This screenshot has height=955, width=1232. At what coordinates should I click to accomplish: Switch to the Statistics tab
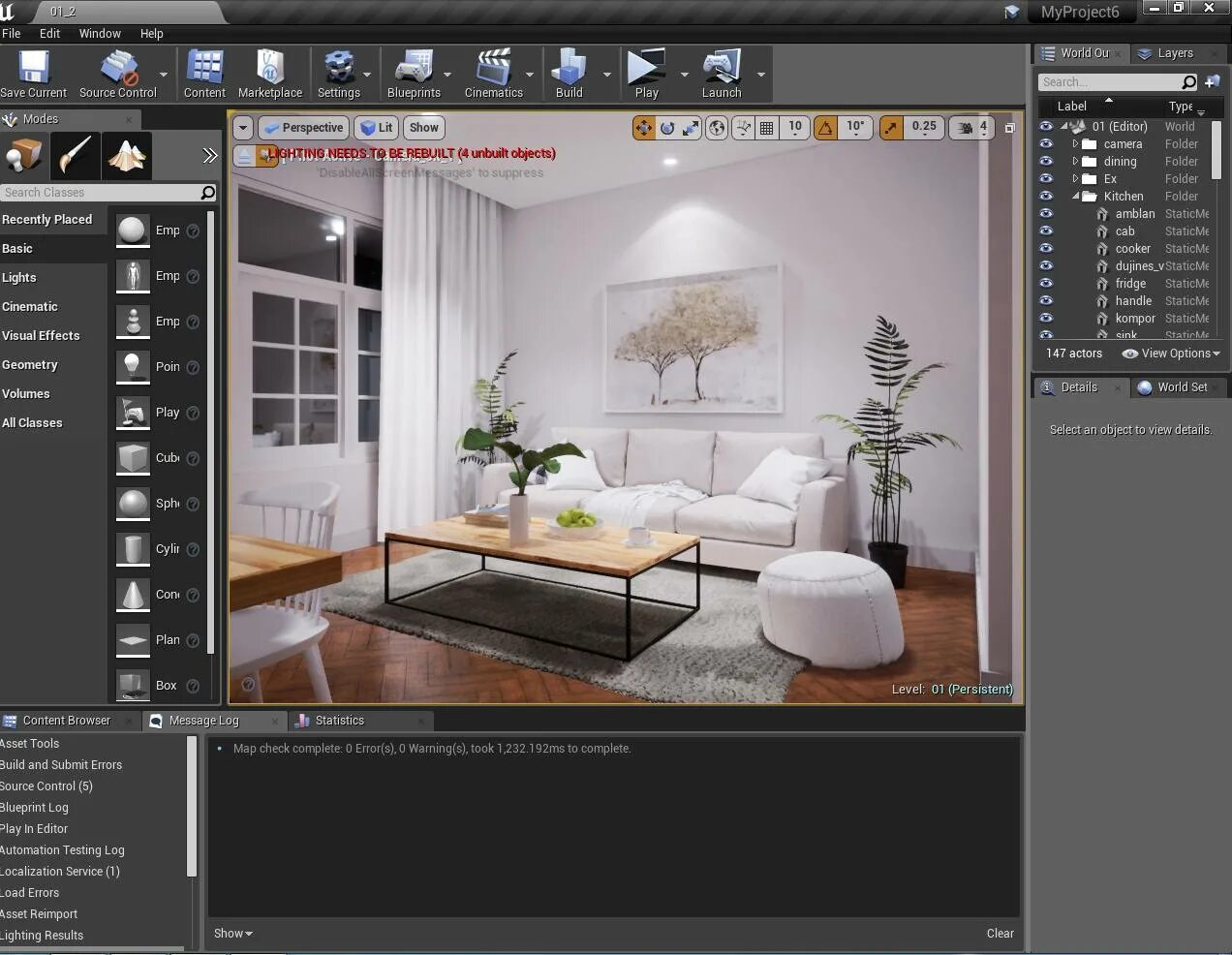pos(340,720)
